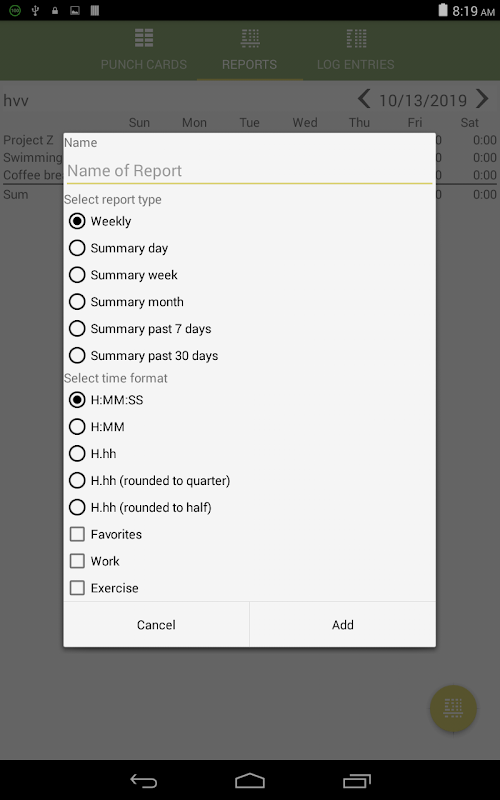Choose H.hh (rounded to quarter) format

(77, 480)
